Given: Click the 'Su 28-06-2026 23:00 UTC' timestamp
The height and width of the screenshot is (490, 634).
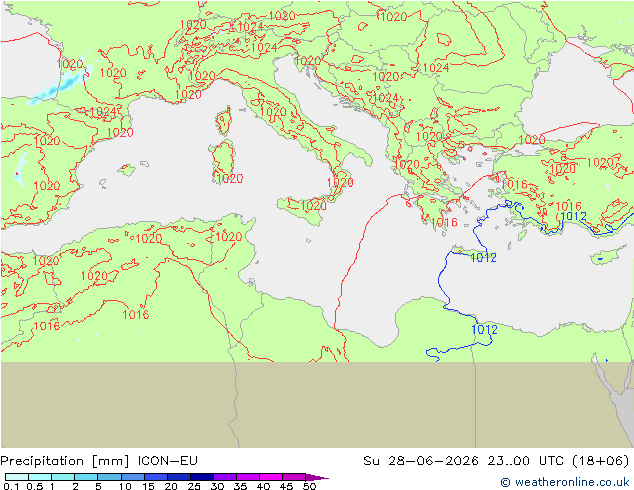Looking at the screenshot, I should tap(466, 461).
